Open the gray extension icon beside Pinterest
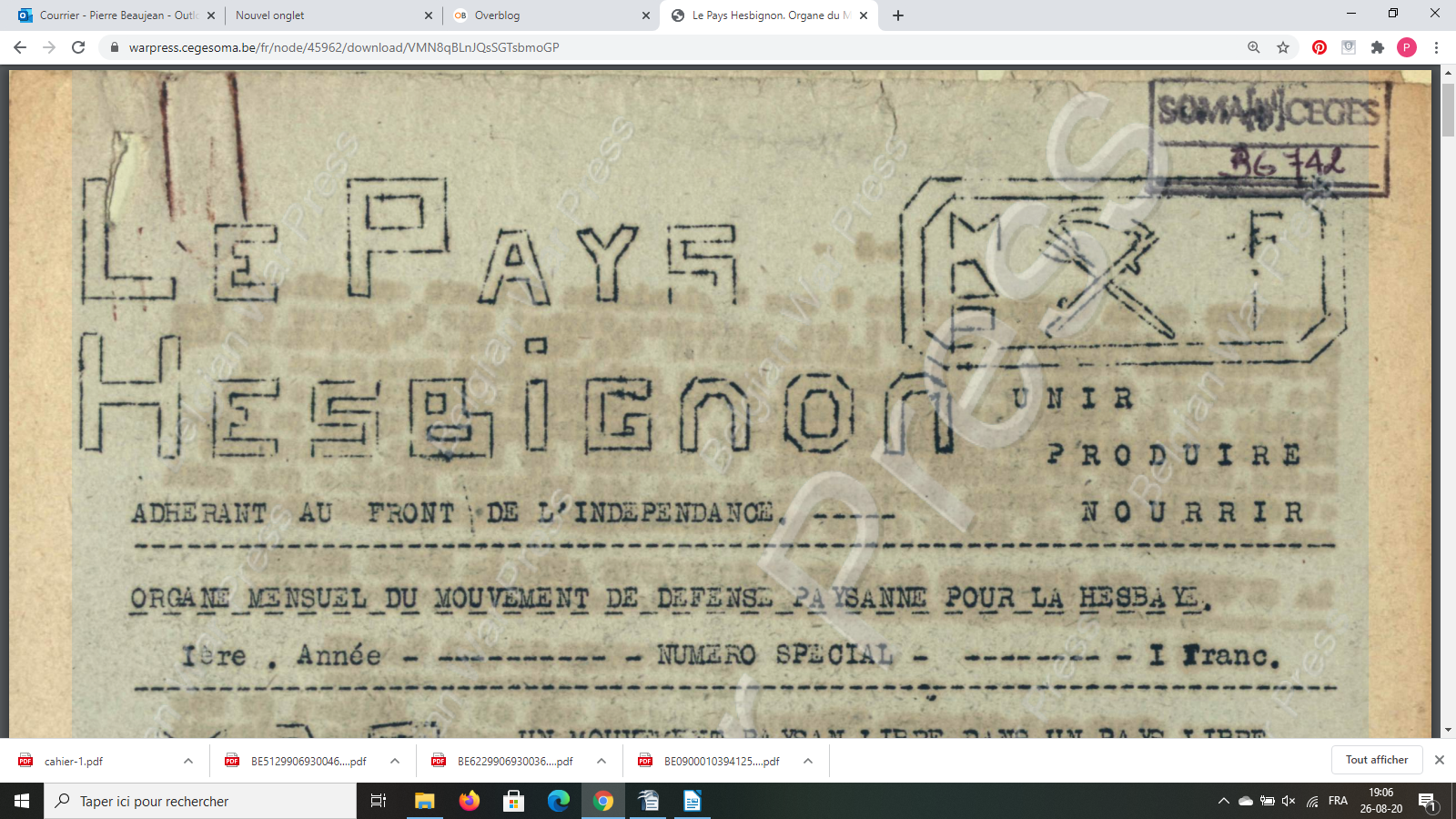The image size is (1456, 819). (x=1349, y=47)
